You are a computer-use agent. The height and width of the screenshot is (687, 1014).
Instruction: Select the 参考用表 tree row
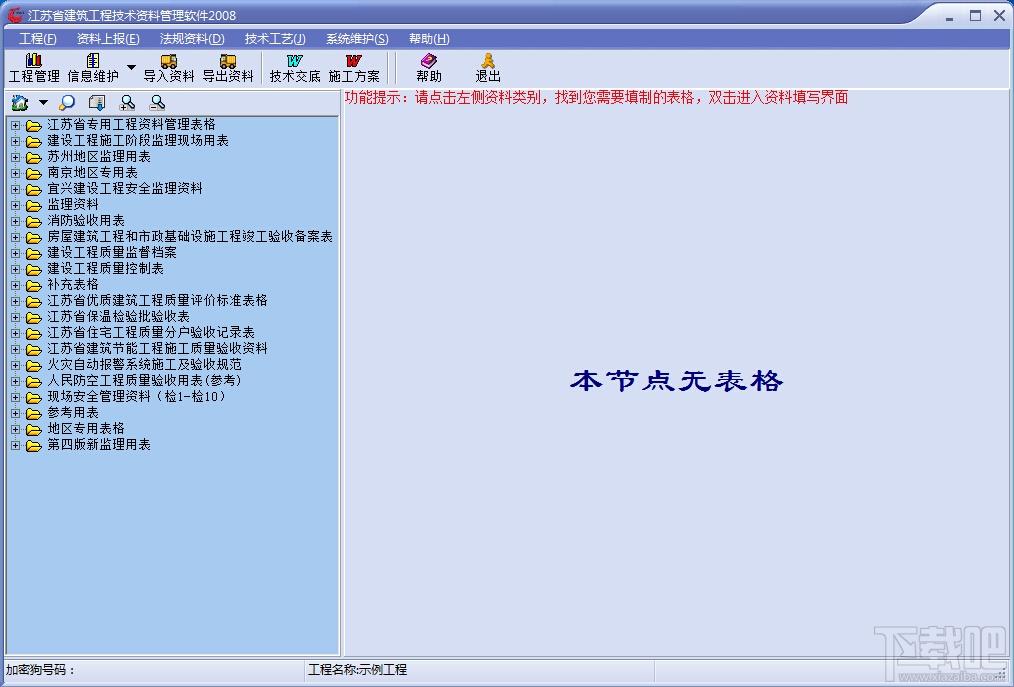73,413
